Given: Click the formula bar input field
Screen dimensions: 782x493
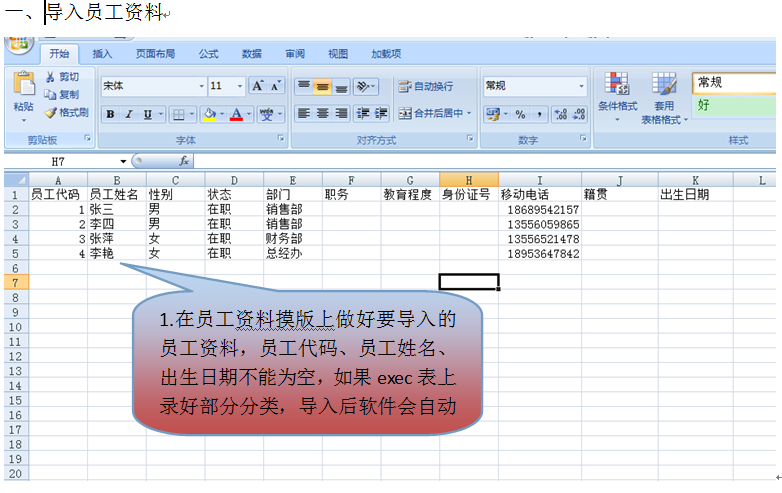Looking at the screenshot, I should (x=484, y=161).
